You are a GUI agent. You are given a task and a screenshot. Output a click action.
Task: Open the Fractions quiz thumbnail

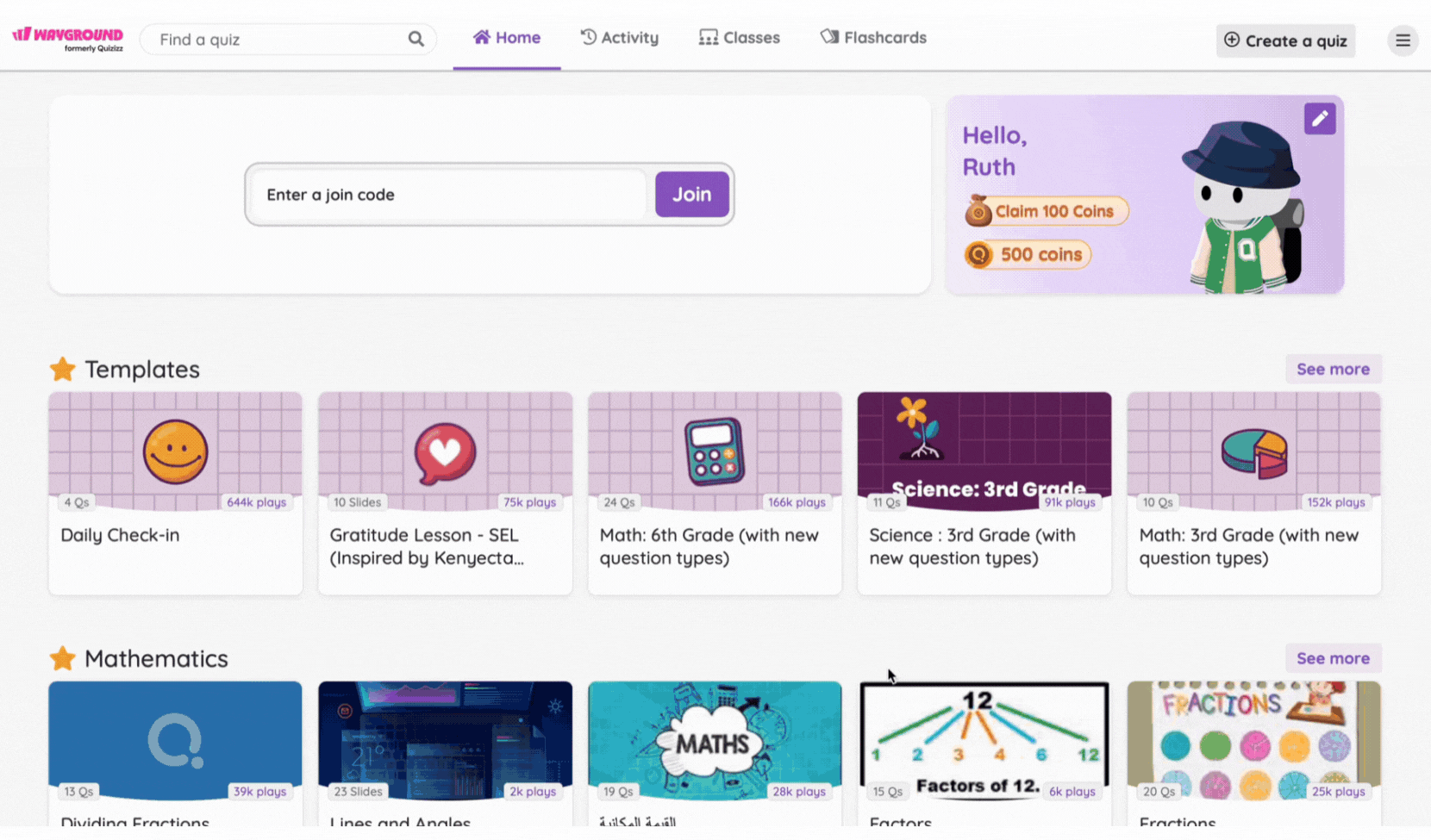[x=1254, y=741]
